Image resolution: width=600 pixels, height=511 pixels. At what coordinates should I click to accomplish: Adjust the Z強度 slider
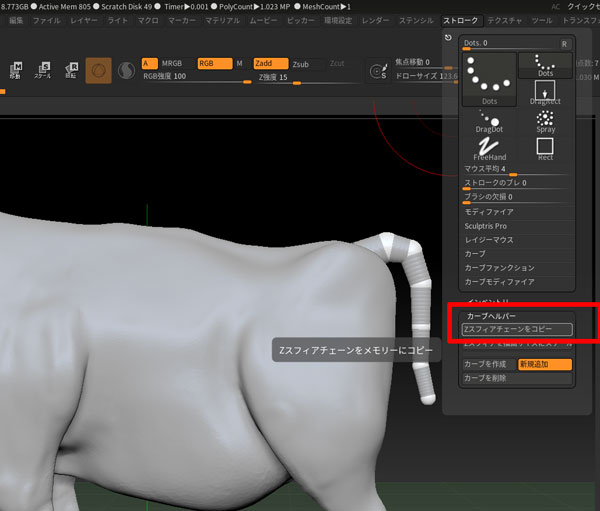(308, 78)
